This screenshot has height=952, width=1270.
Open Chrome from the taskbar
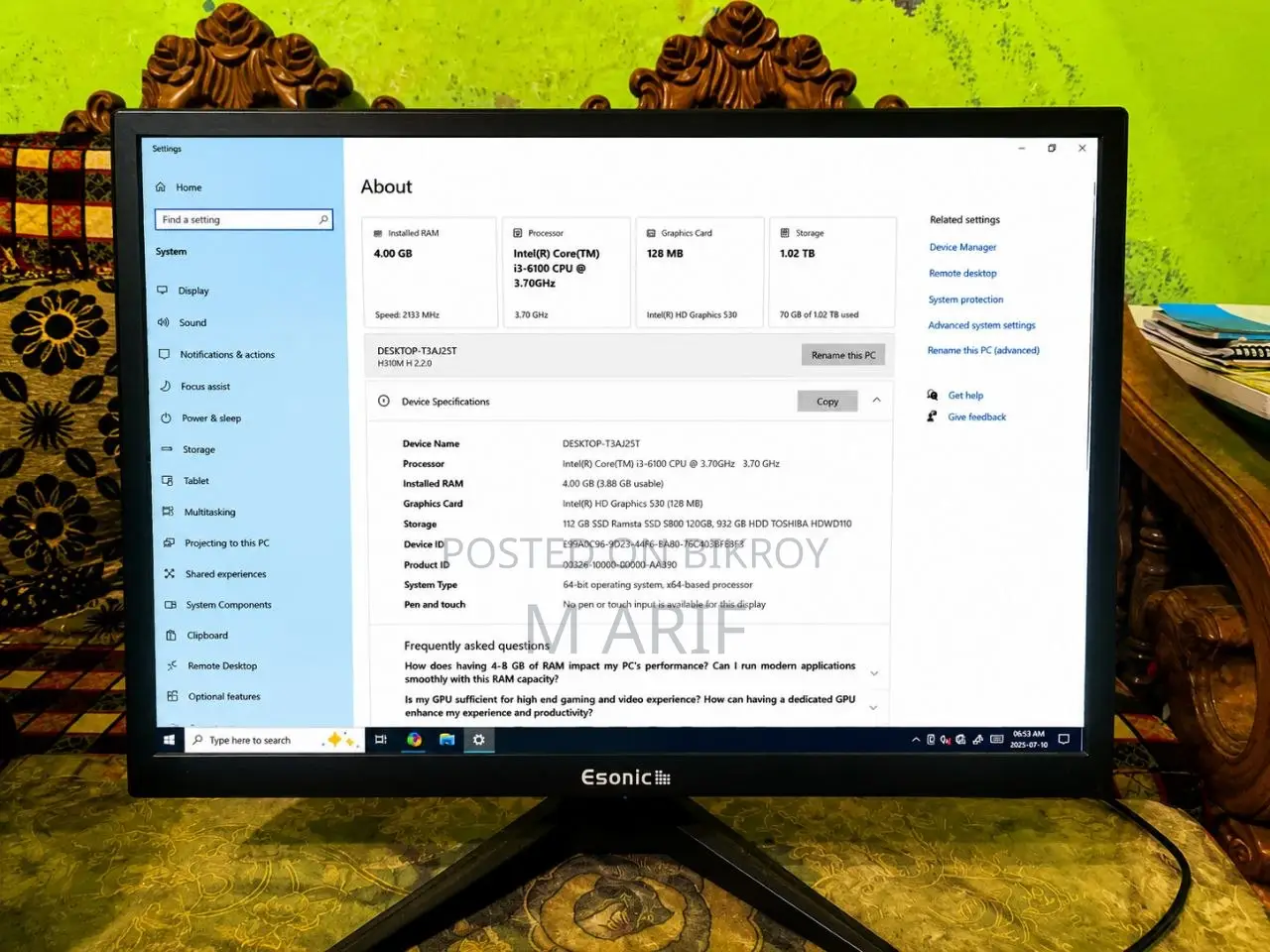[414, 740]
